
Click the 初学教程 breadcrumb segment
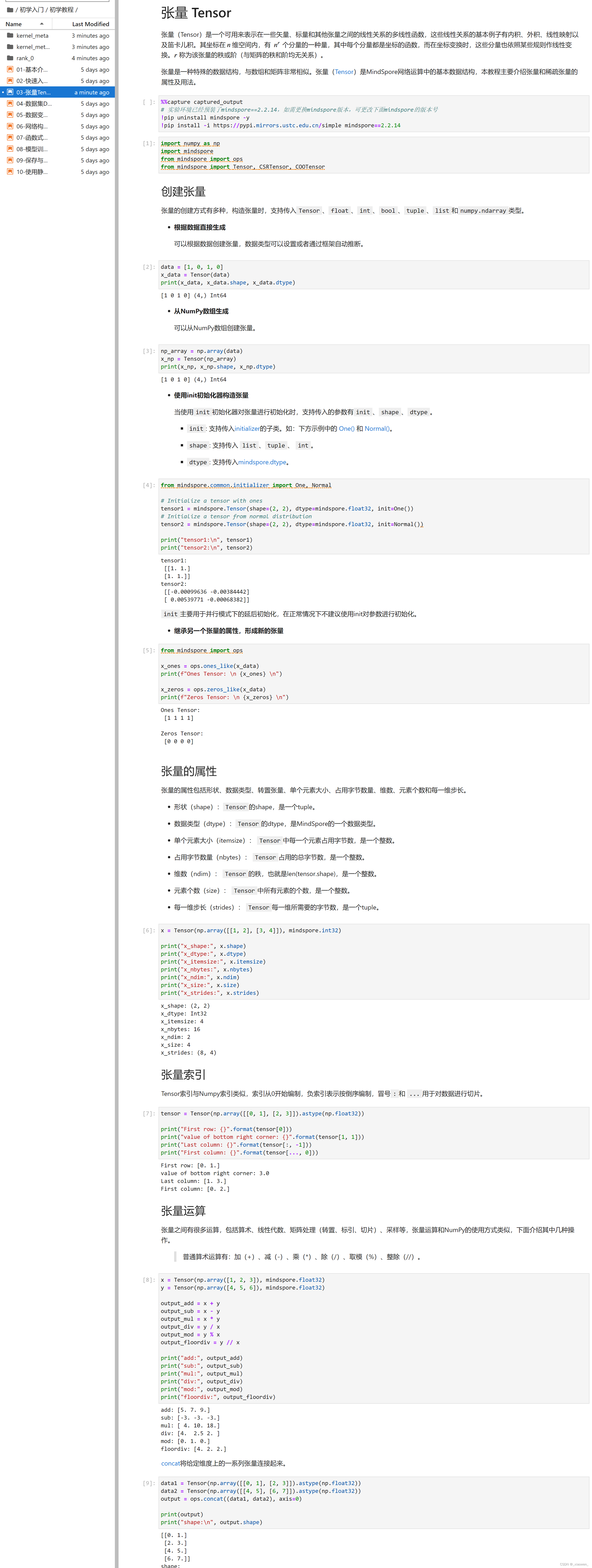[x=61, y=10]
